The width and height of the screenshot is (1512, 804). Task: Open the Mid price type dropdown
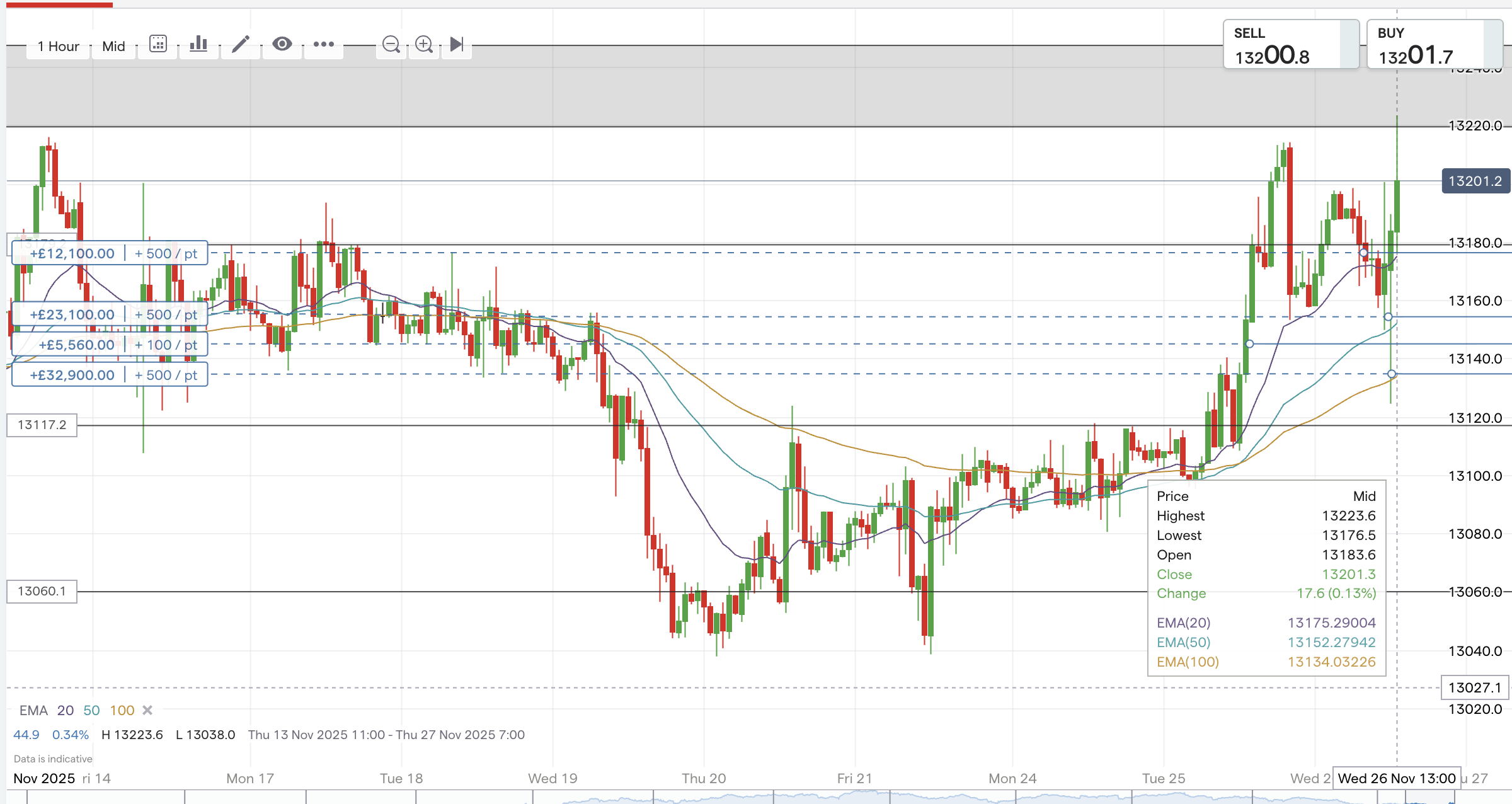[x=113, y=47]
